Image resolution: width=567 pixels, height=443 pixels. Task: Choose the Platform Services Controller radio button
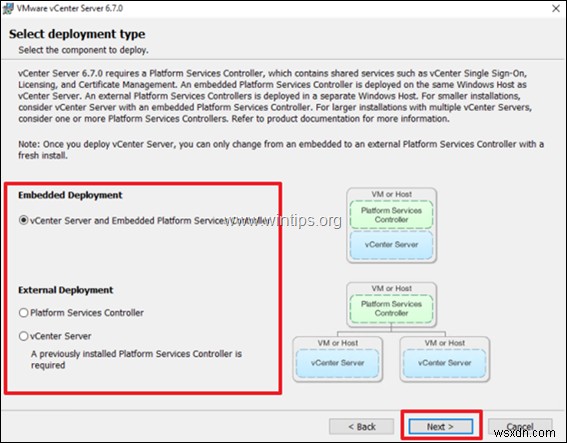point(24,312)
